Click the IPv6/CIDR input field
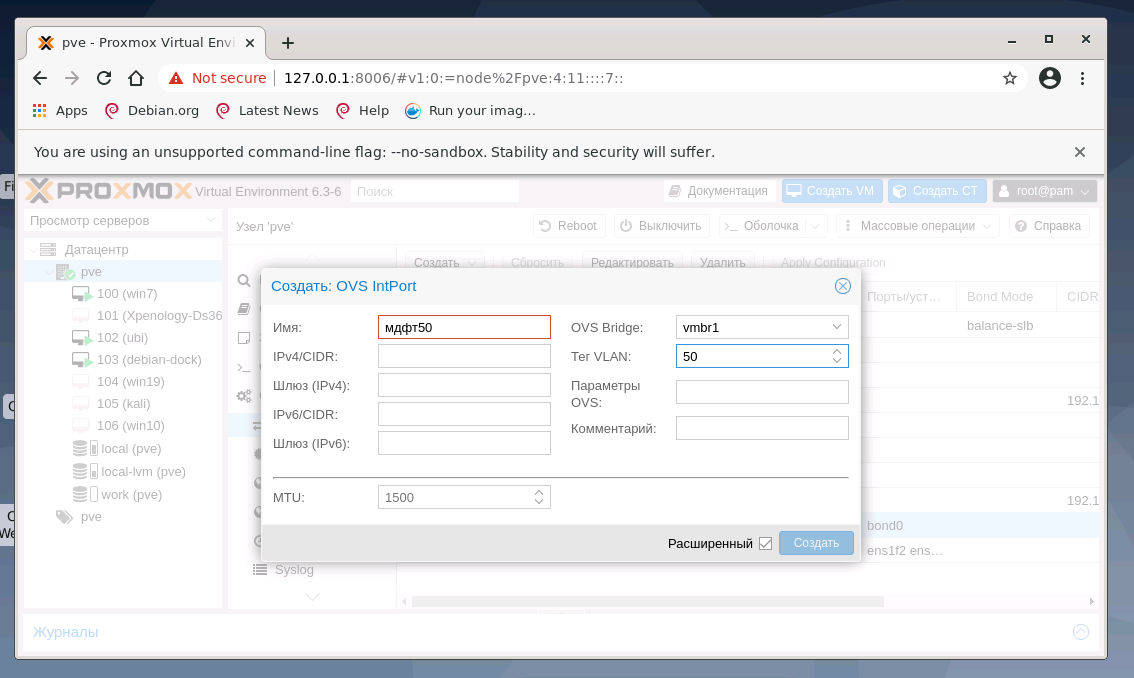Screen dimensions: 1134x678 pos(464,414)
